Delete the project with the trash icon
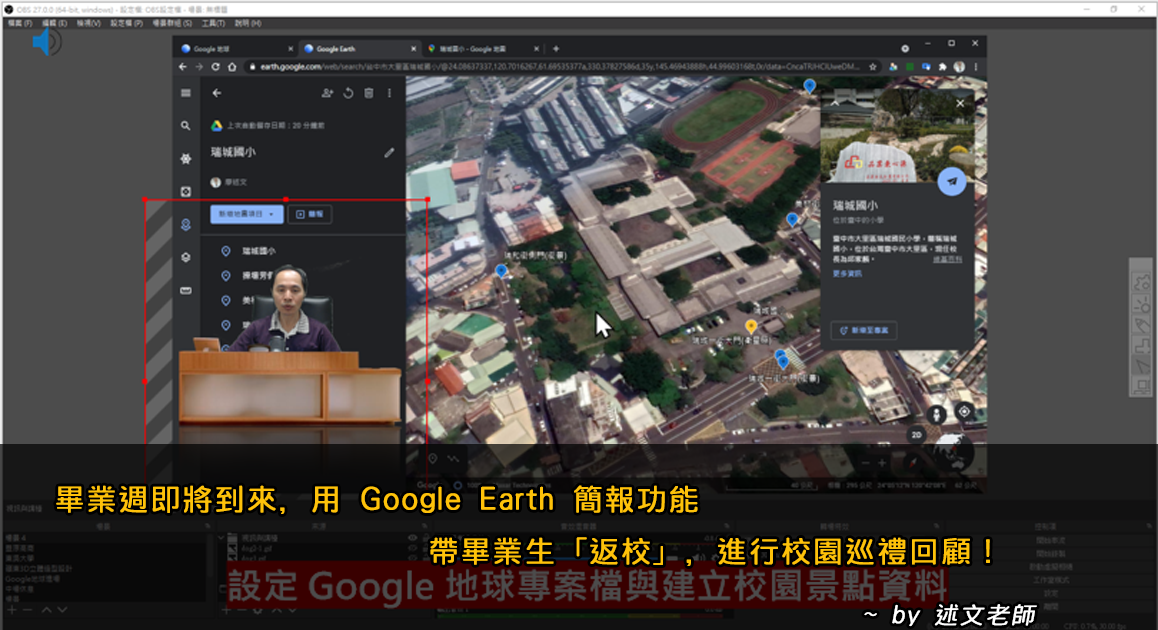This screenshot has height=630, width=1158. click(x=369, y=93)
